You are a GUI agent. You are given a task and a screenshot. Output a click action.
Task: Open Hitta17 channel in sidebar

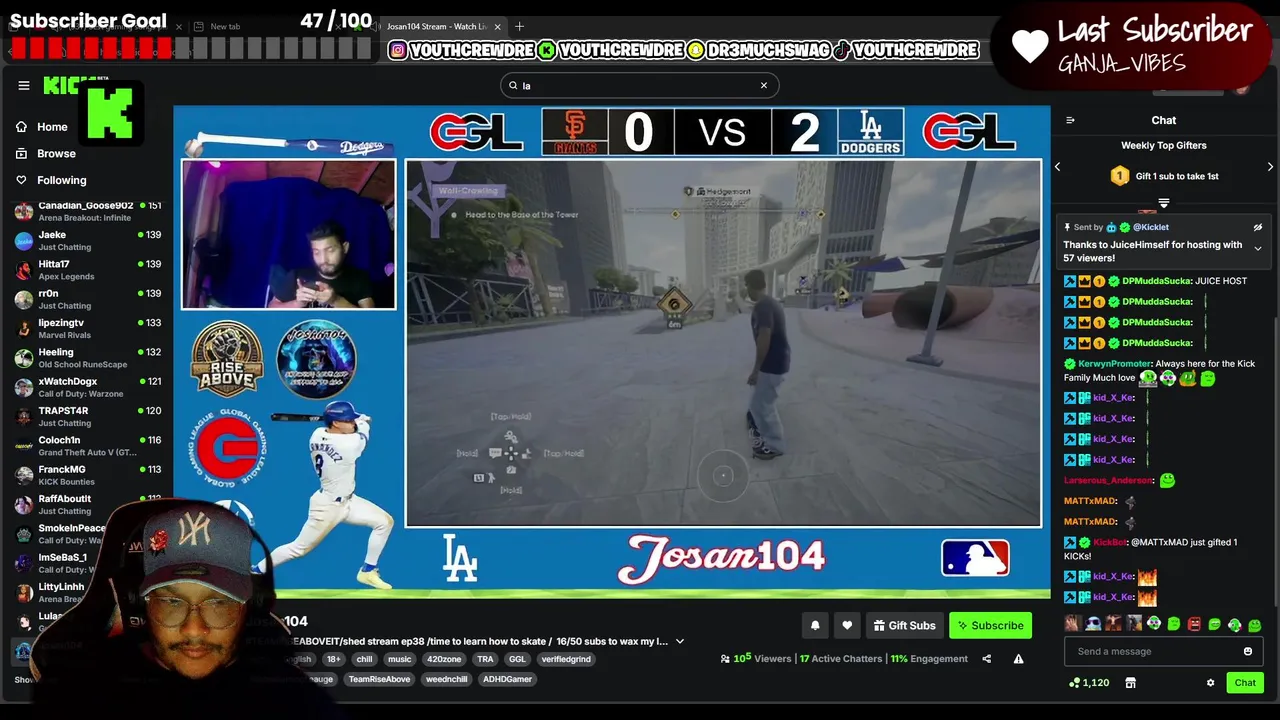87,270
